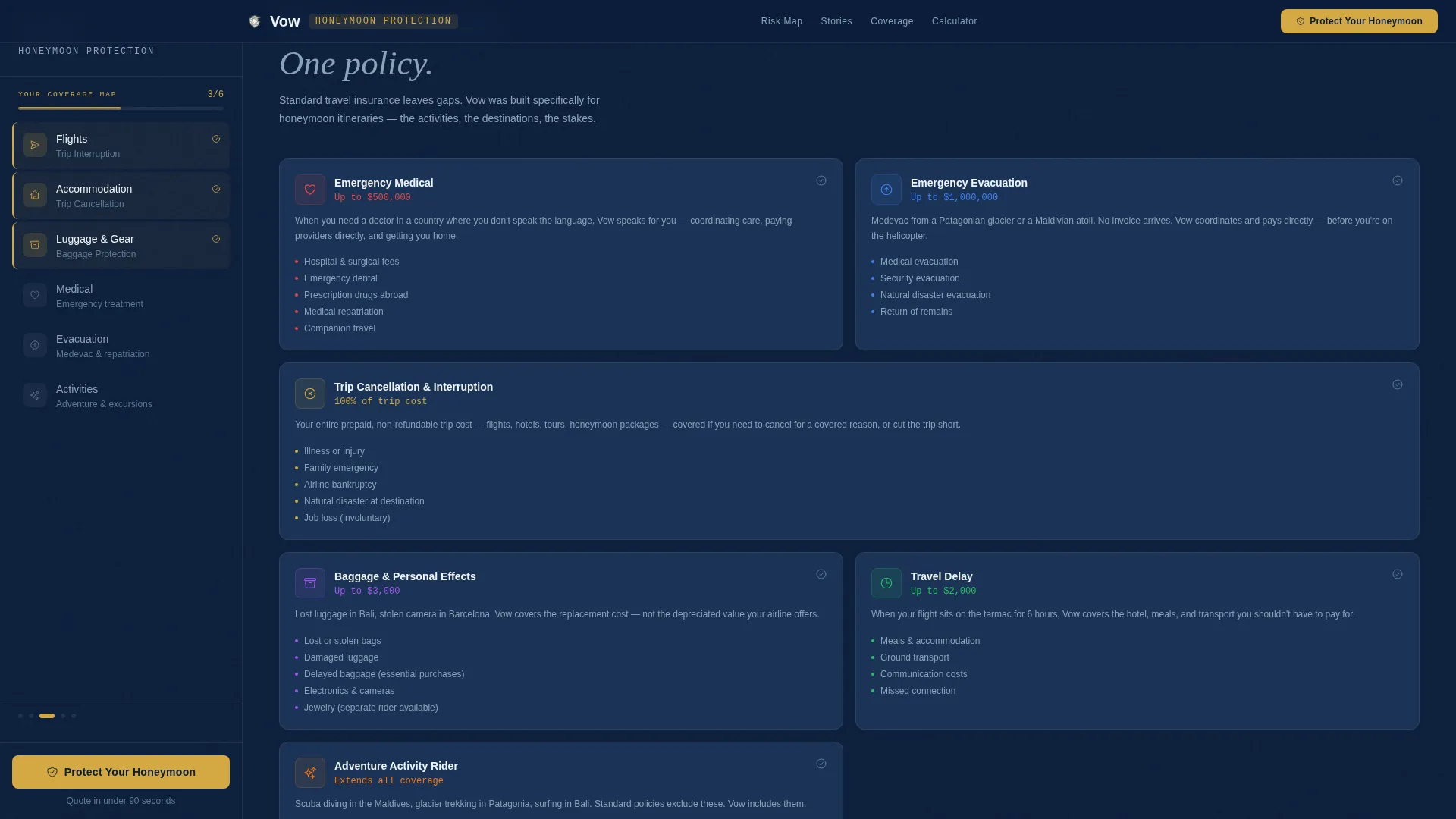
Task: Open the Calculator nav item
Action: click(x=955, y=21)
